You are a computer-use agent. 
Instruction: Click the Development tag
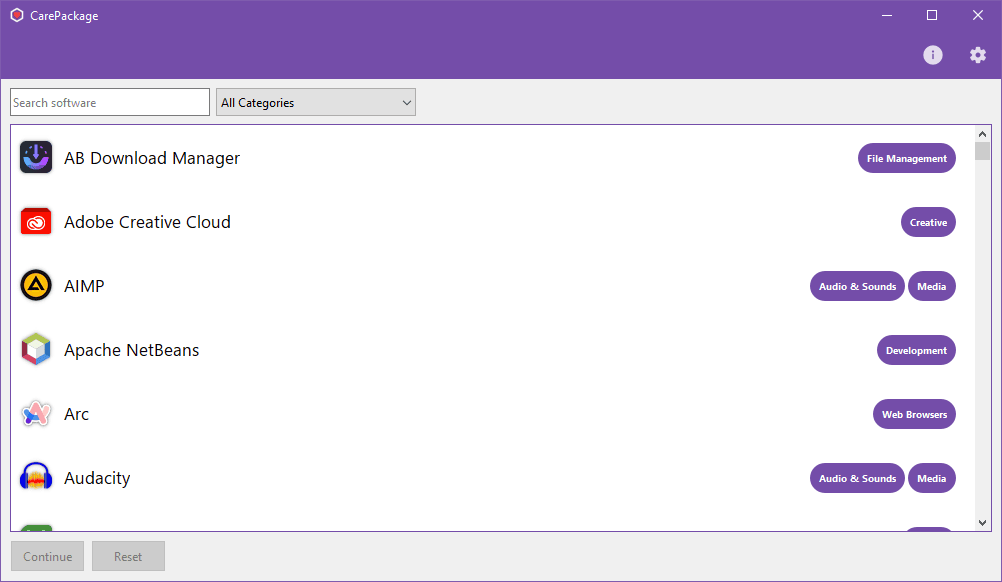pos(916,350)
